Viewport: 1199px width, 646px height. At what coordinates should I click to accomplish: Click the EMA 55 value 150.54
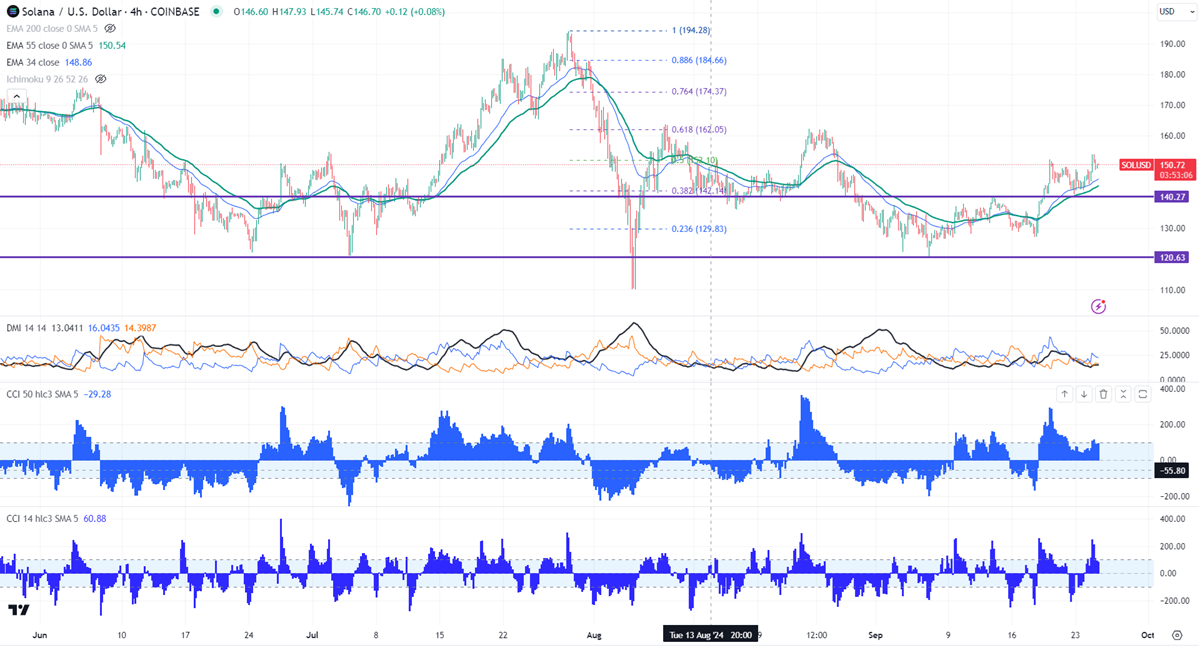click(x=112, y=45)
